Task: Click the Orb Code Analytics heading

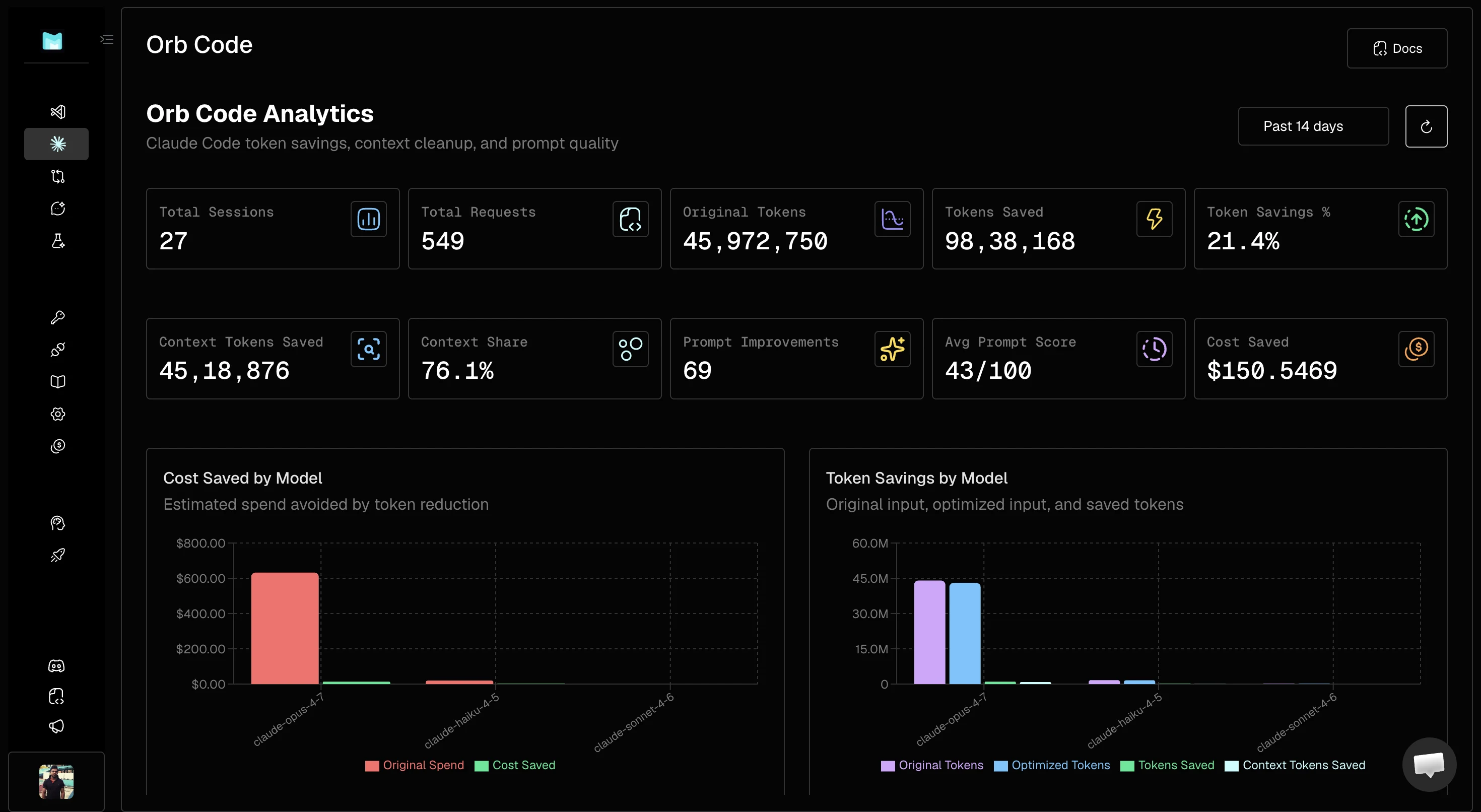Action: click(260, 114)
